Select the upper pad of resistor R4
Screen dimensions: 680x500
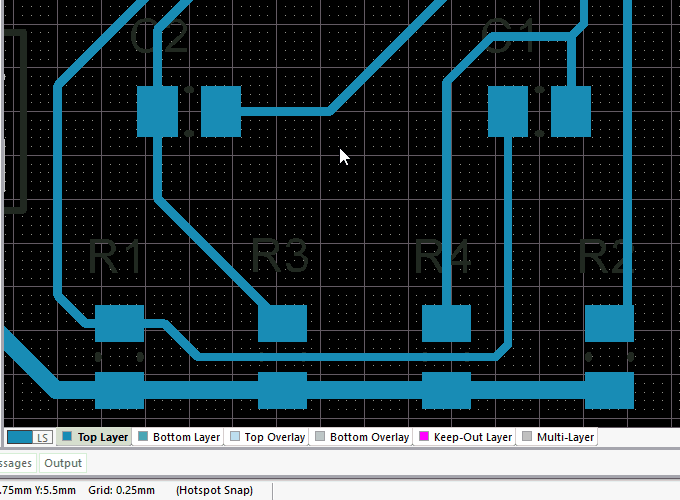(446, 324)
